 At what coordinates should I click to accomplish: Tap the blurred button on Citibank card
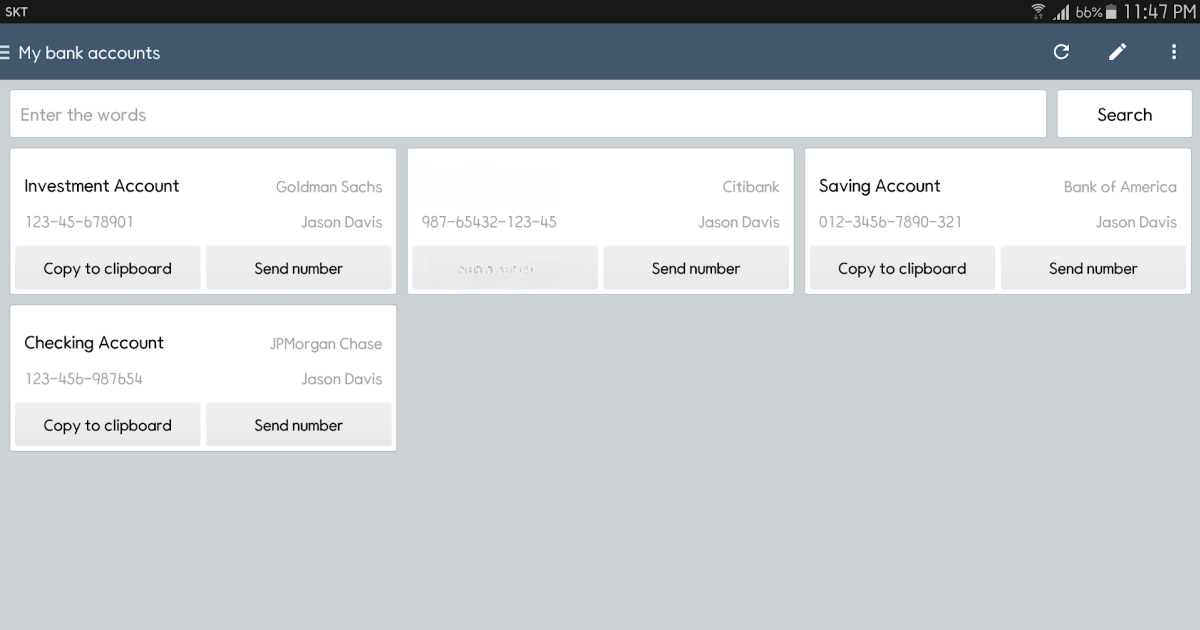[x=505, y=268]
